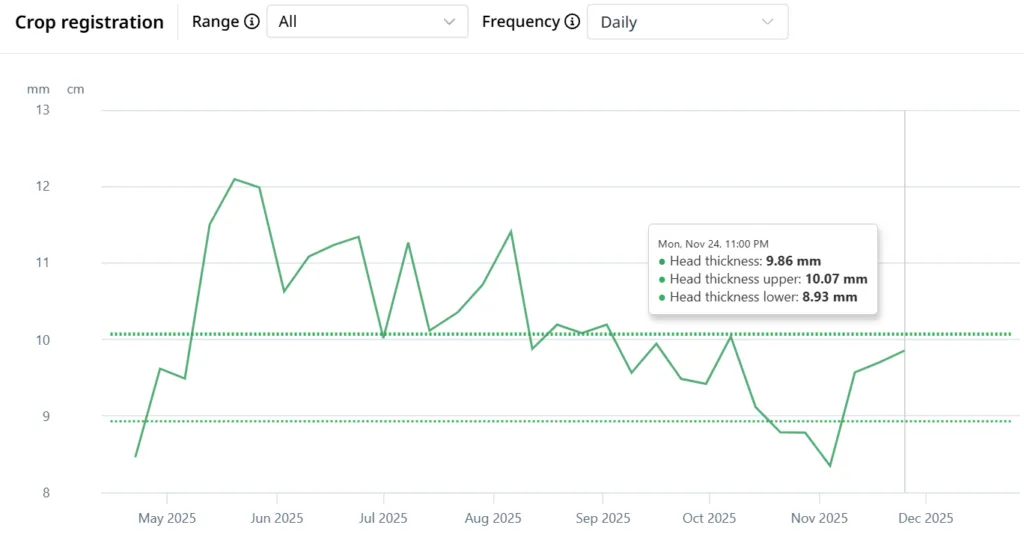Open the Range dropdown showing All
Viewport: 1024px width, 534px height.
(367, 22)
